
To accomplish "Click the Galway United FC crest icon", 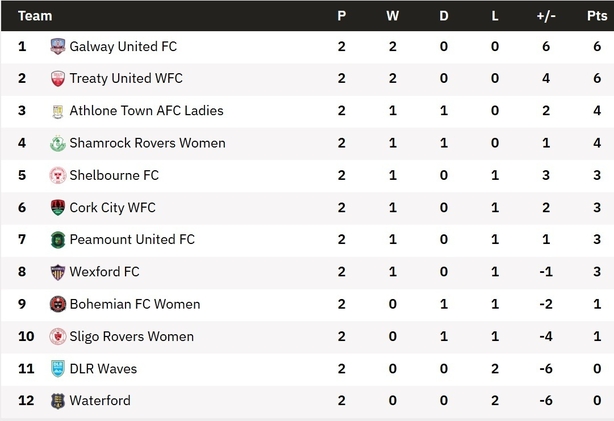I will (x=58, y=46).
